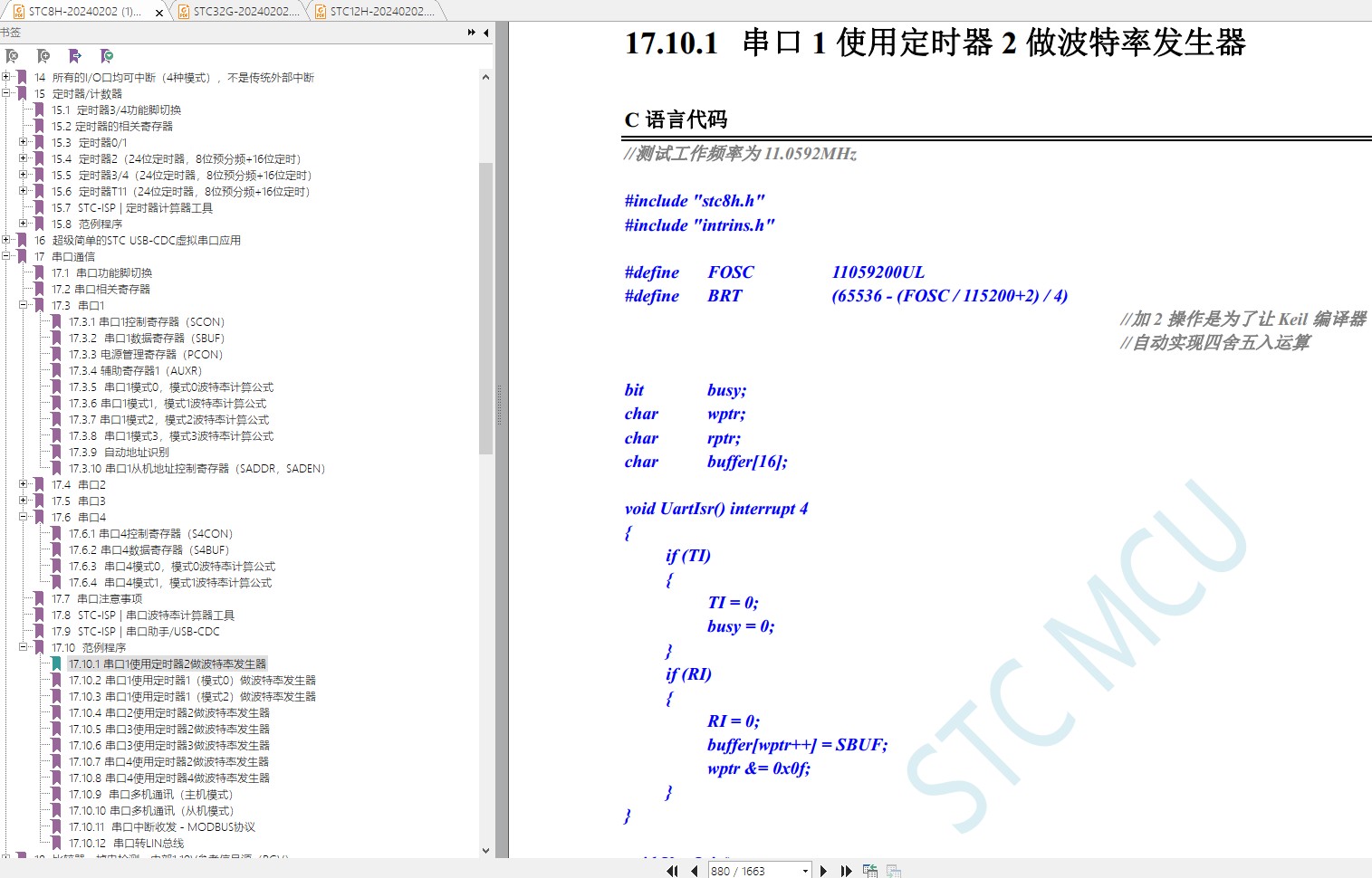1372x878 pixels.
Task: Click the PDF icon on the STC8H tab
Action: [x=18, y=12]
